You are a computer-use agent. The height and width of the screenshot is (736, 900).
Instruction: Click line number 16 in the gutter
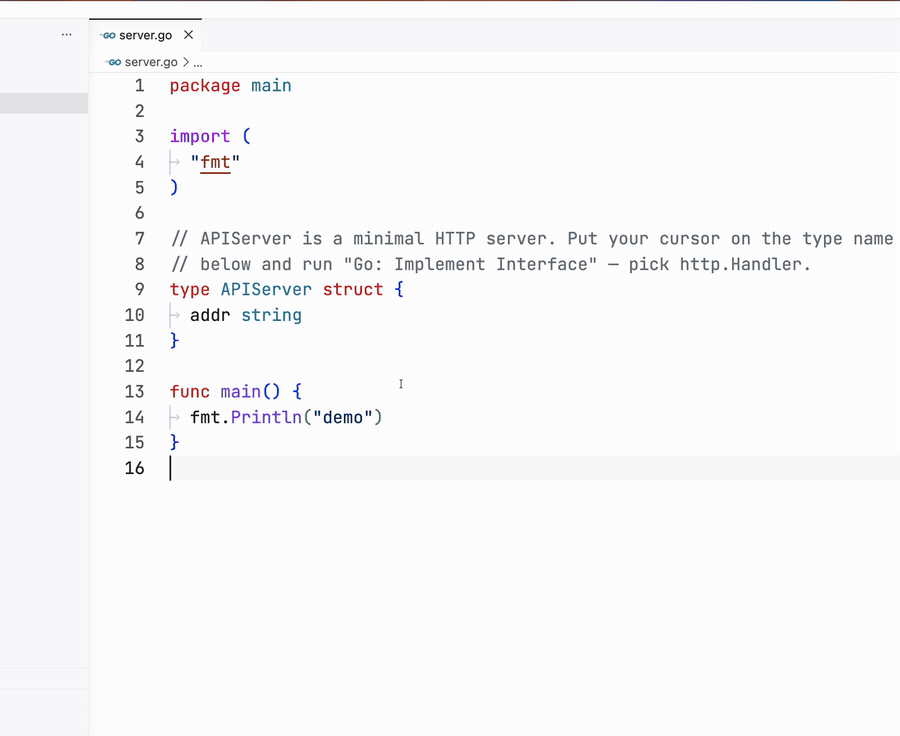134,468
